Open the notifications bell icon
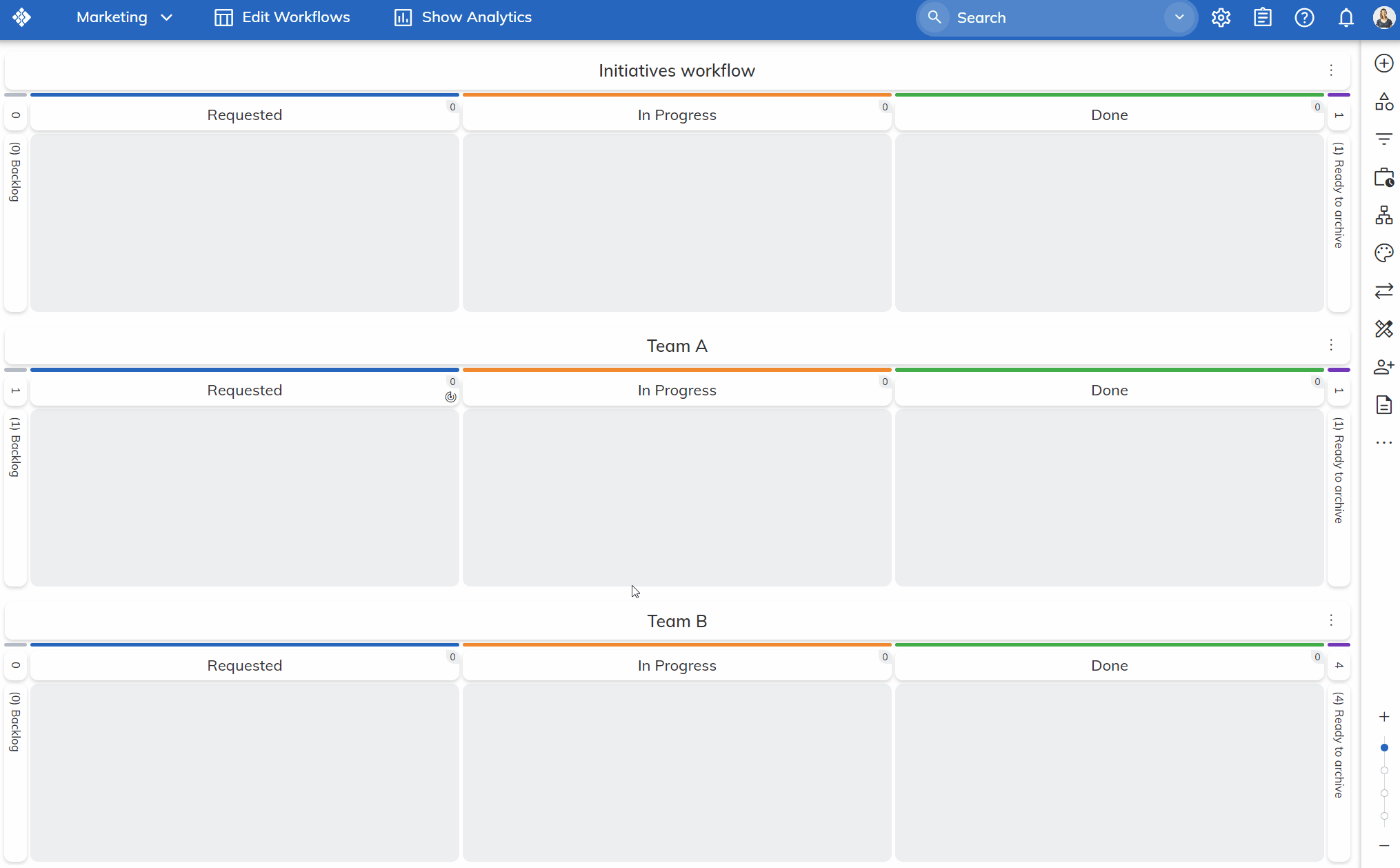 tap(1346, 18)
